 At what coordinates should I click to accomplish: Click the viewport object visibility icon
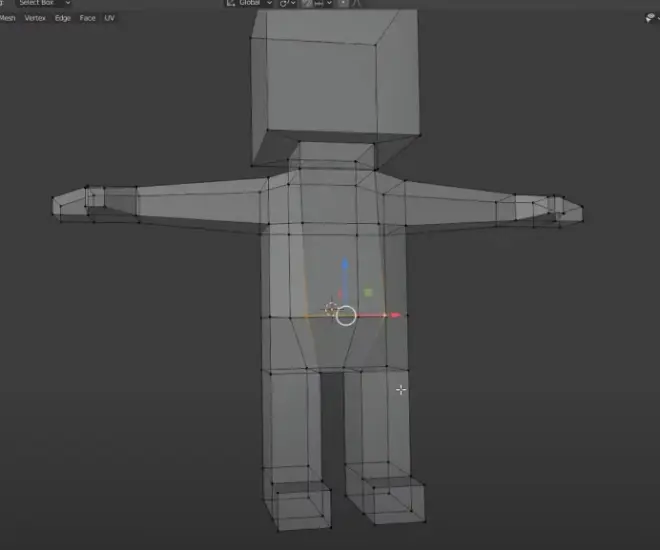[x=651, y=18]
